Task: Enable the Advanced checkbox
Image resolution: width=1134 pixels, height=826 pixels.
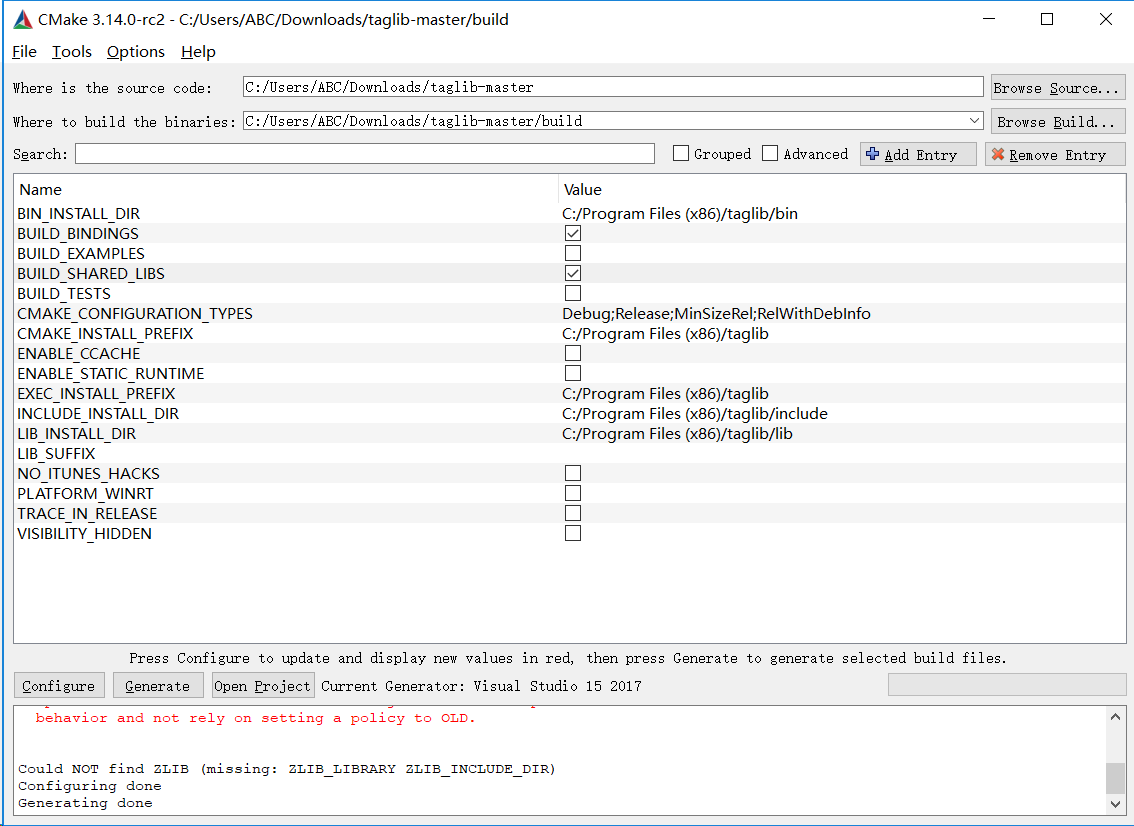Action: tap(769, 153)
